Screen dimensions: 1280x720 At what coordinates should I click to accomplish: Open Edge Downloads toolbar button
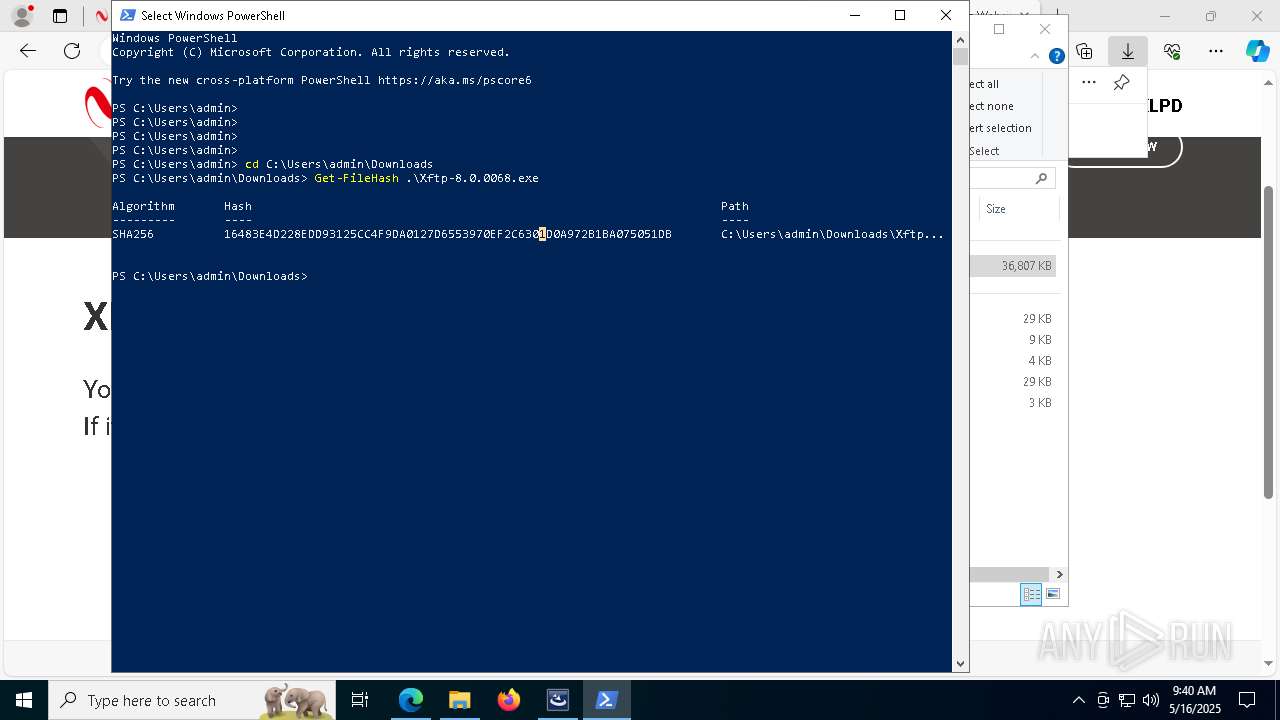click(1128, 51)
